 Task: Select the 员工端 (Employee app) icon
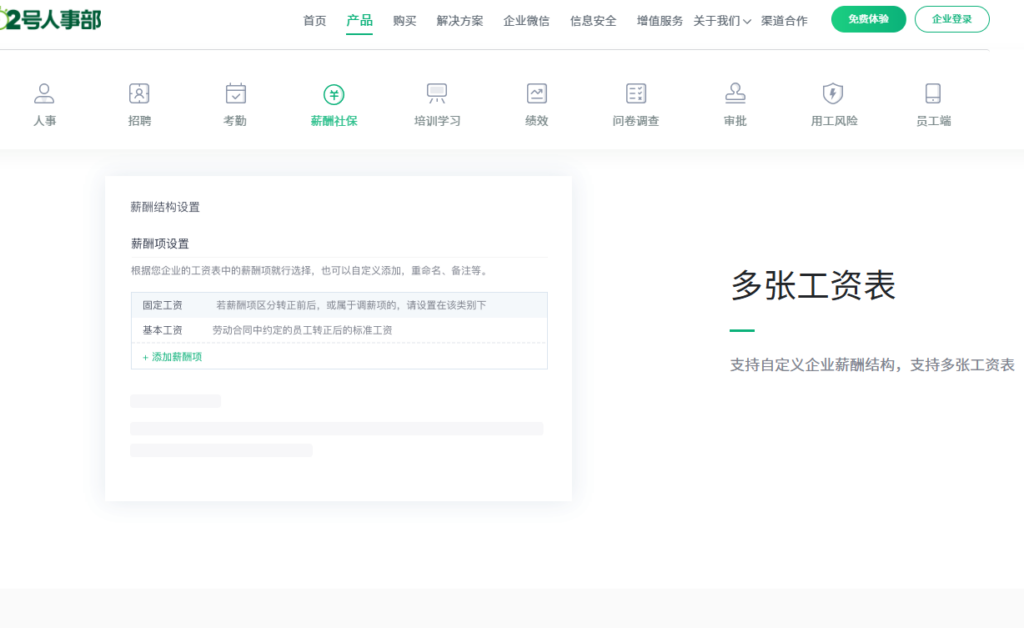click(x=932, y=100)
